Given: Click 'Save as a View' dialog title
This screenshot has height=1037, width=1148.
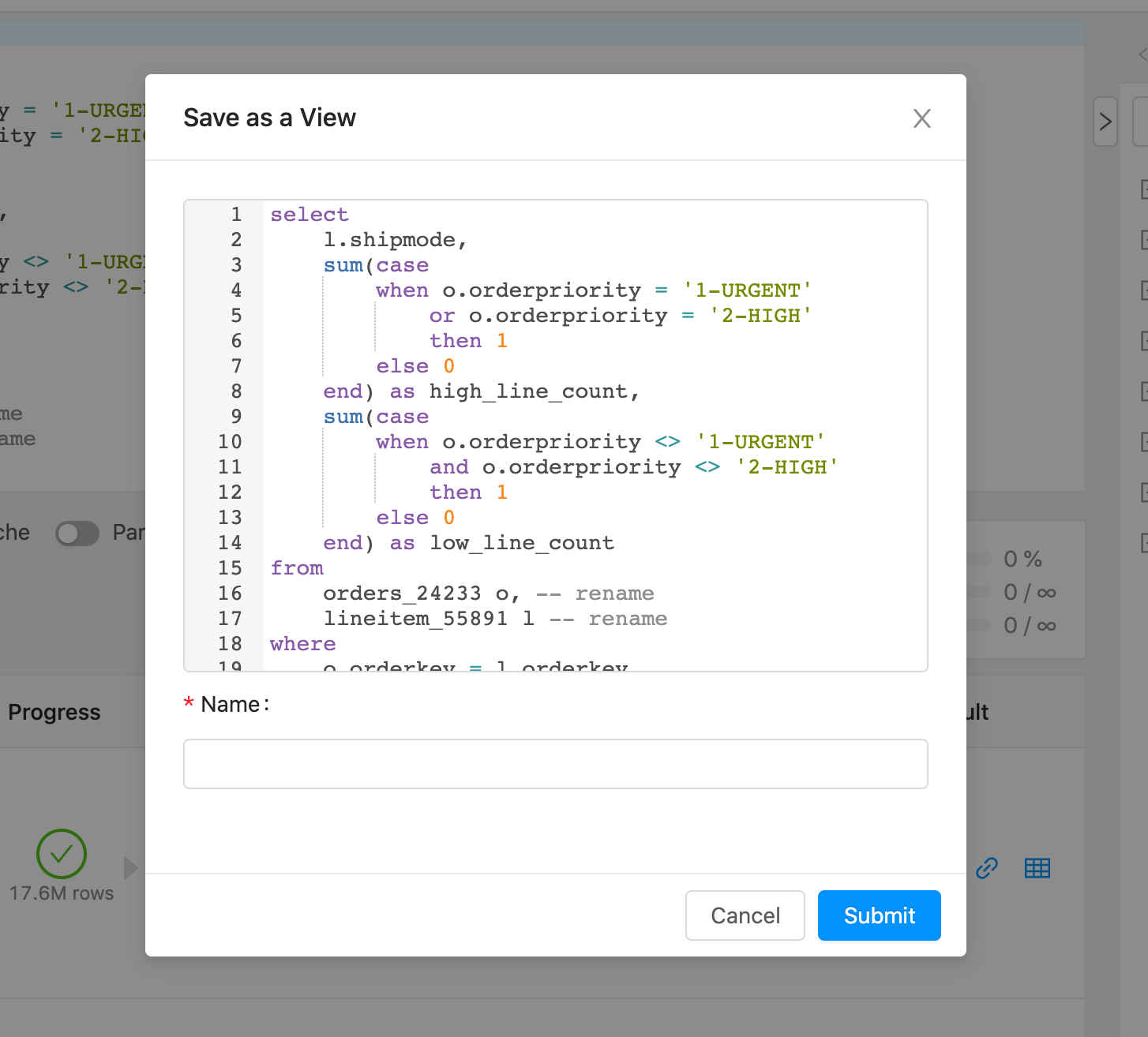Looking at the screenshot, I should click(x=269, y=118).
